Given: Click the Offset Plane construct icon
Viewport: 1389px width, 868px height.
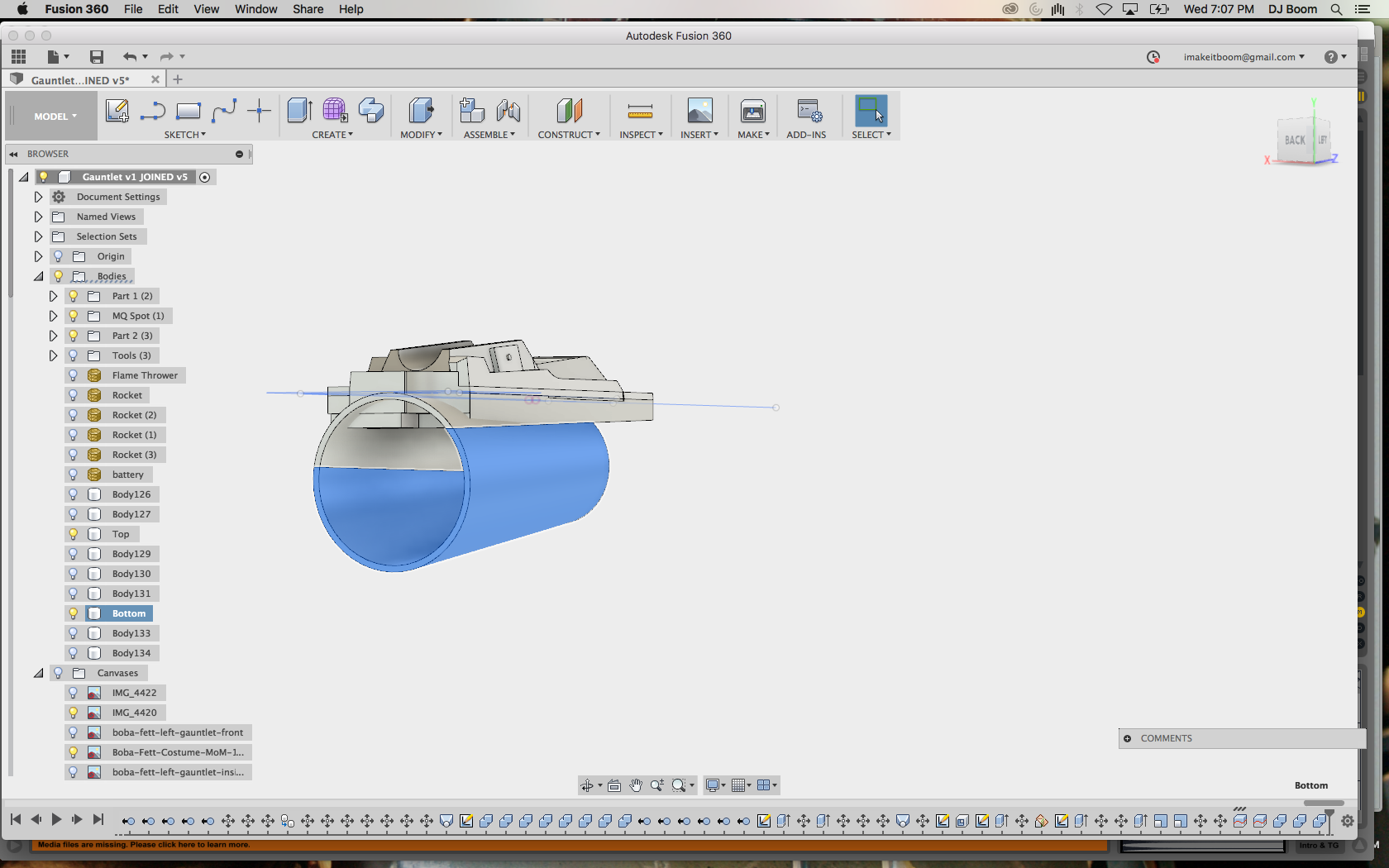Looking at the screenshot, I should (569, 111).
